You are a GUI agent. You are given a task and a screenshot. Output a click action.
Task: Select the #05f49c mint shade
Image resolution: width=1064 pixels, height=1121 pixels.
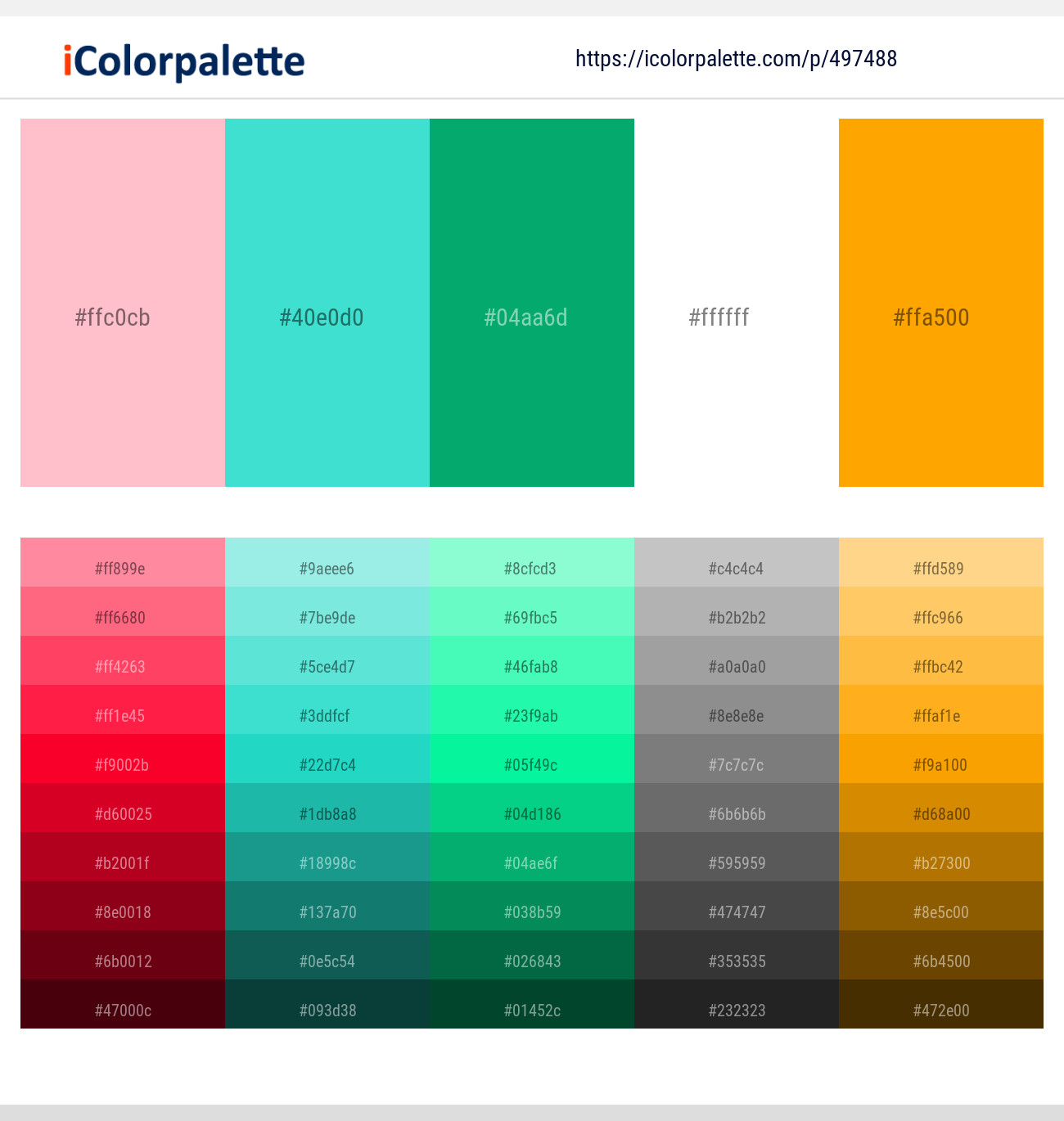coord(531,765)
